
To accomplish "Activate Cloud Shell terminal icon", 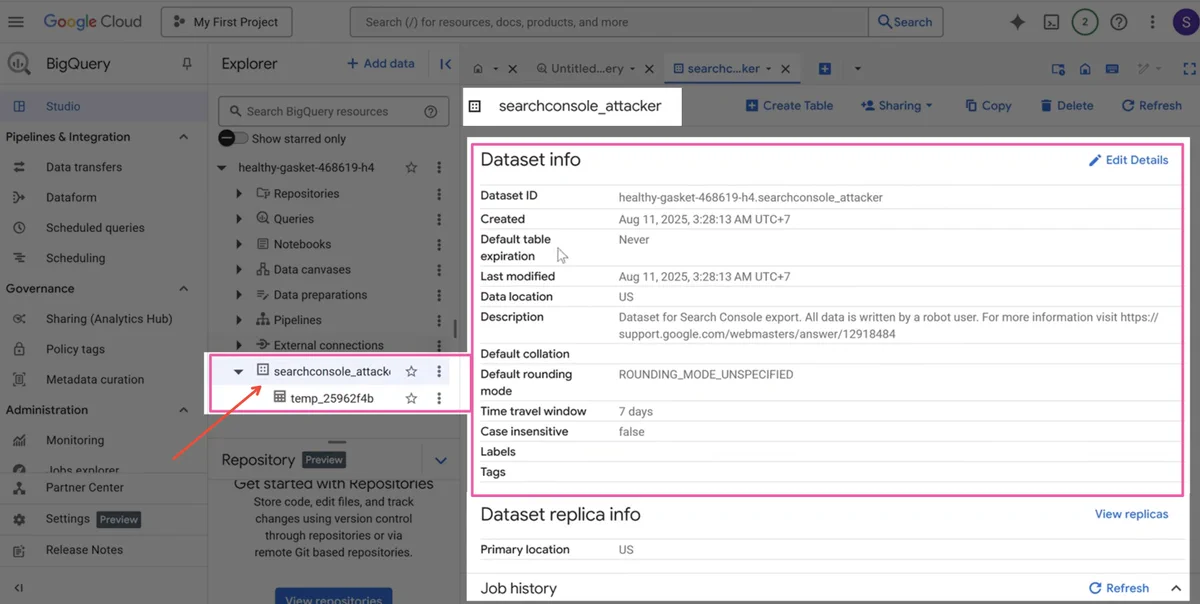I will pyautogui.click(x=1051, y=22).
